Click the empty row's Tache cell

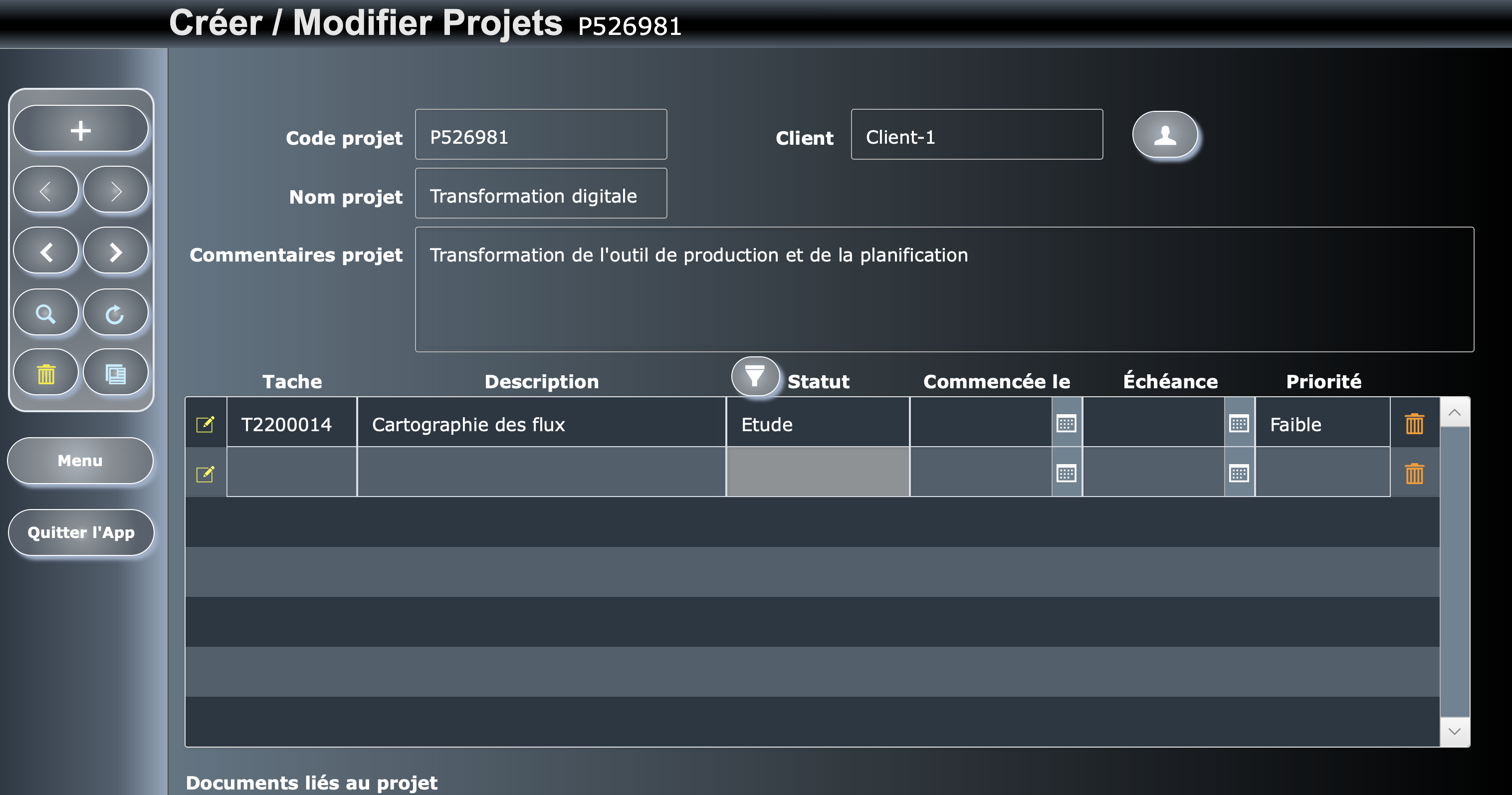[x=292, y=472]
